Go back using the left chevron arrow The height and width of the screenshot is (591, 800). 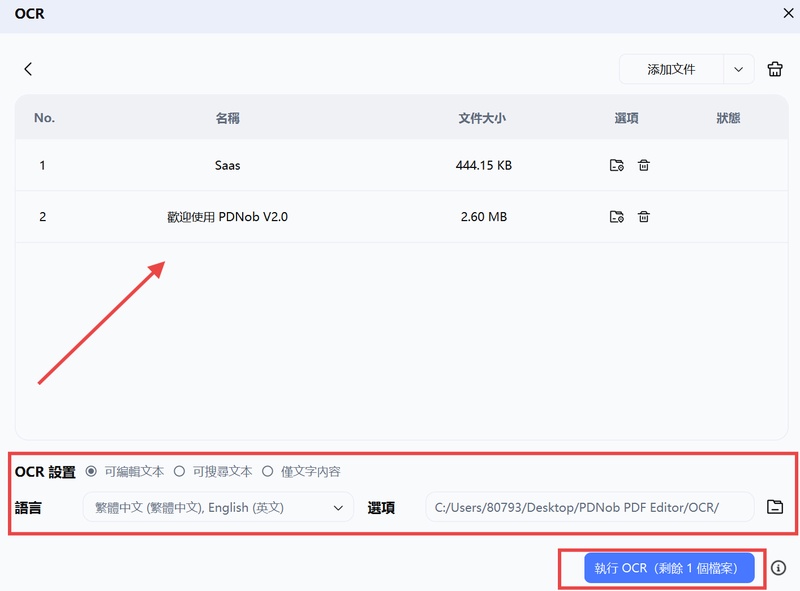pos(28,69)
